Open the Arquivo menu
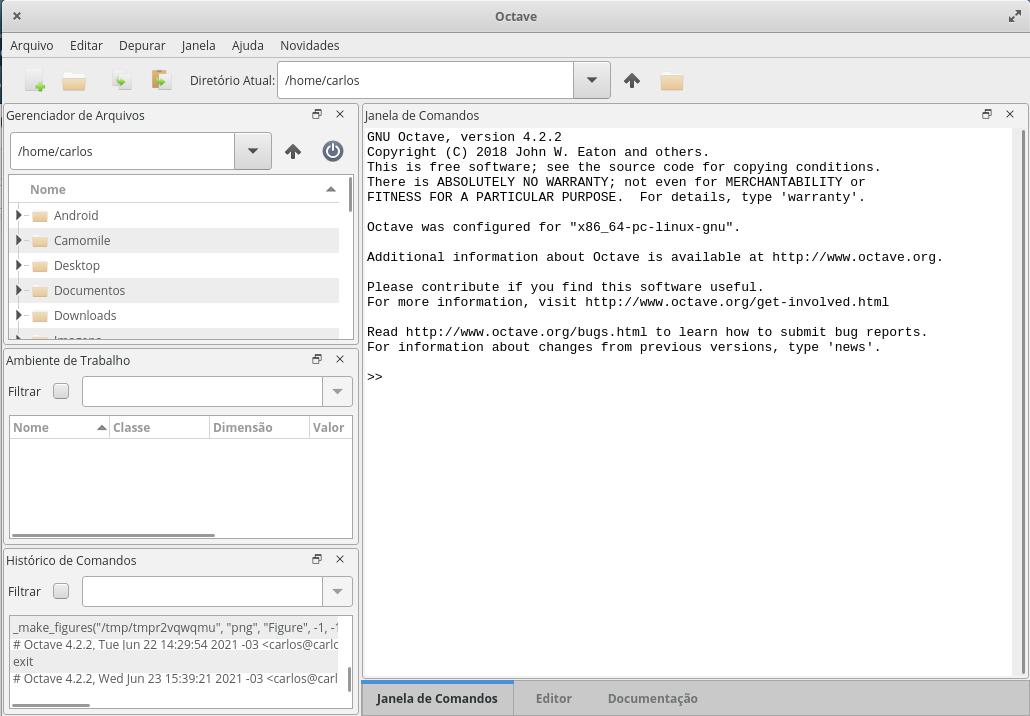 point(32,45)
